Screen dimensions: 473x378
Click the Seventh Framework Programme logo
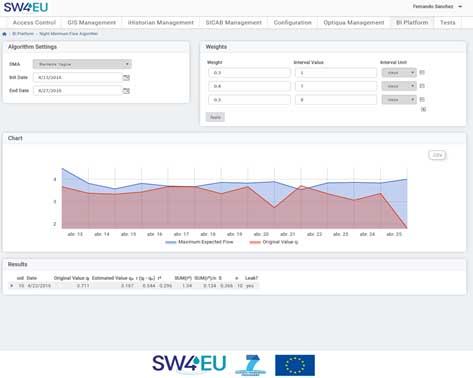[x=251, y=365]
